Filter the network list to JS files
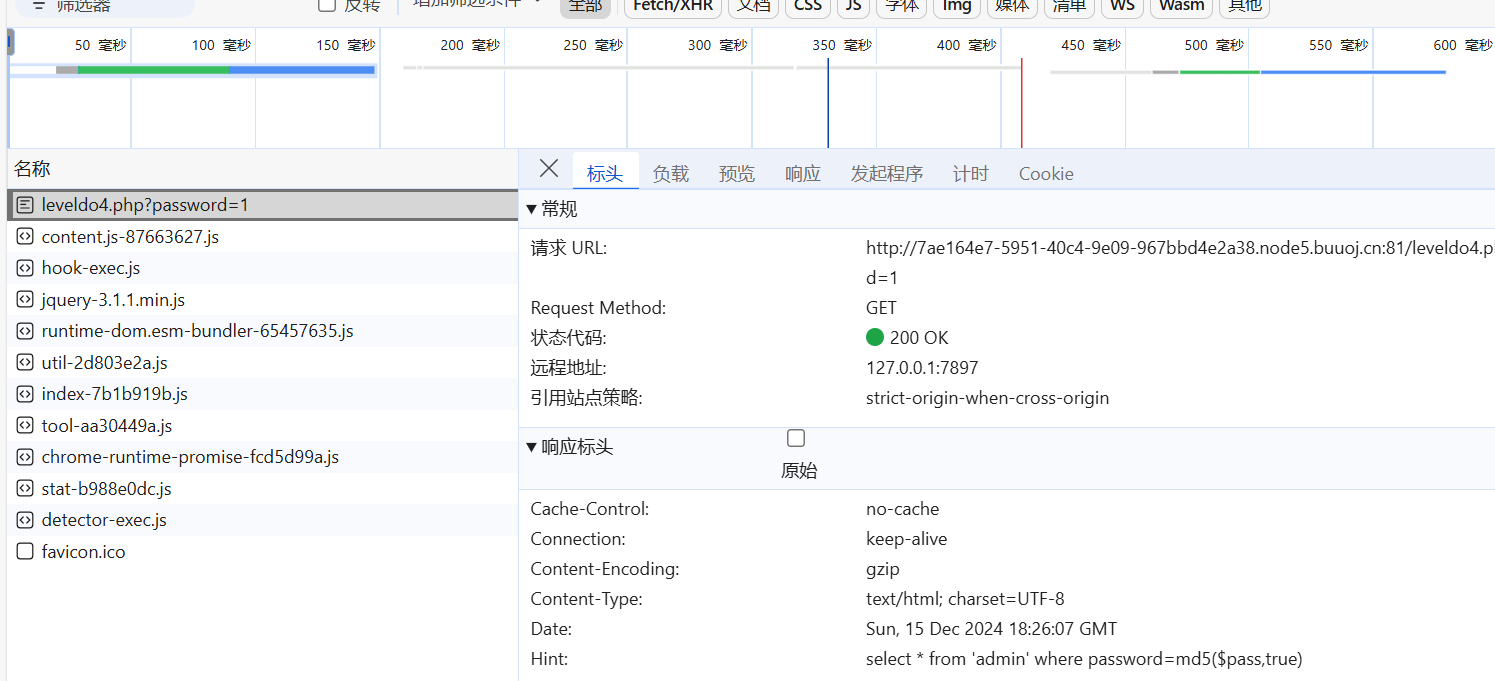Viewport: 1495px width, 681px height. (x=852, y=6)
